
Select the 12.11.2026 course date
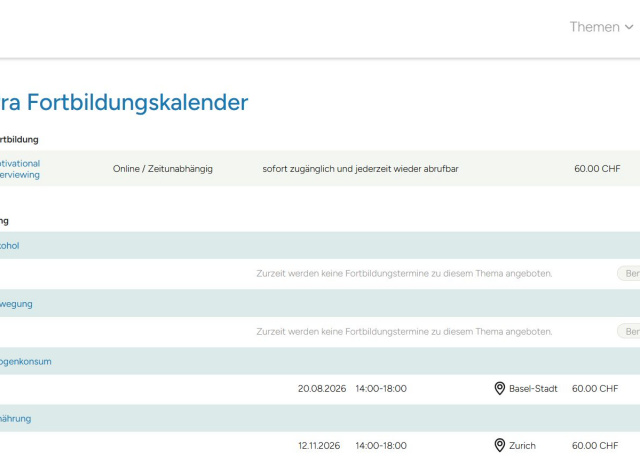click(x=319, y=445)
